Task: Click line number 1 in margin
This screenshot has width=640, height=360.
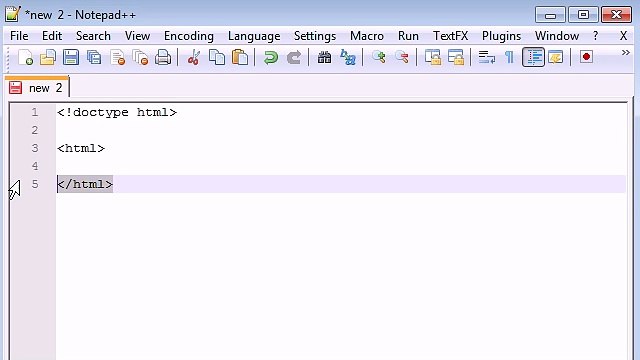Action: [35, 112]
